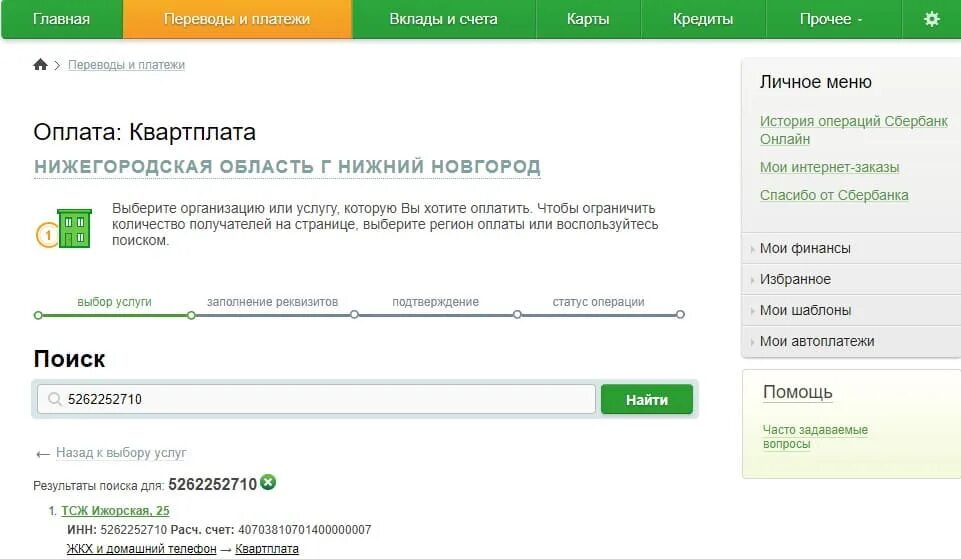961x559 pixels.
Task: Click the Оплата: Квартплата page title
Action: click(x=145, y=132)
